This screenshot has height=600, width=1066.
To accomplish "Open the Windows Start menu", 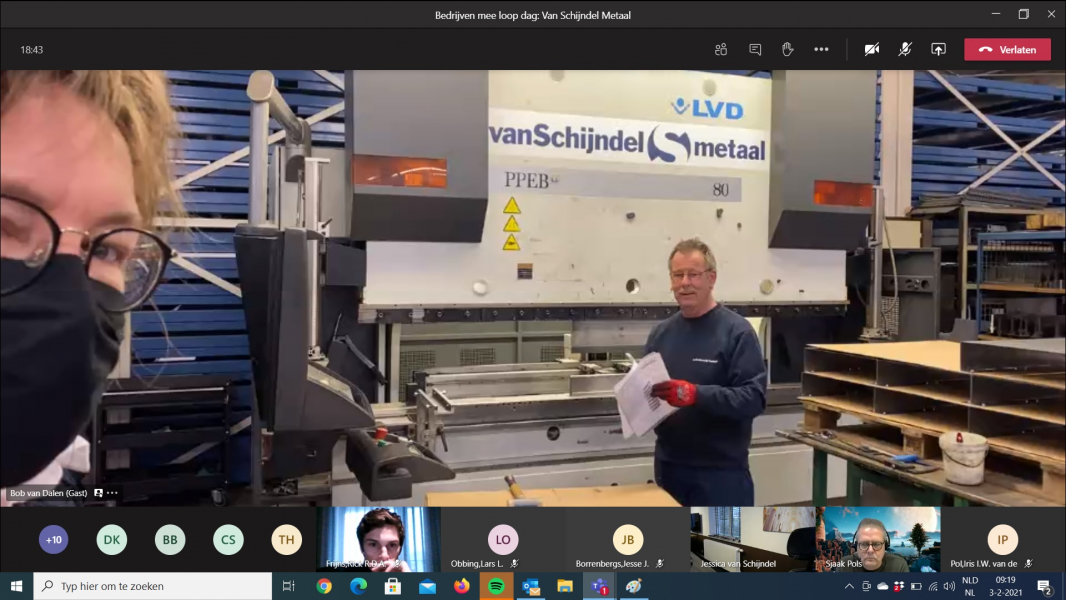I will tap(16, 586).
